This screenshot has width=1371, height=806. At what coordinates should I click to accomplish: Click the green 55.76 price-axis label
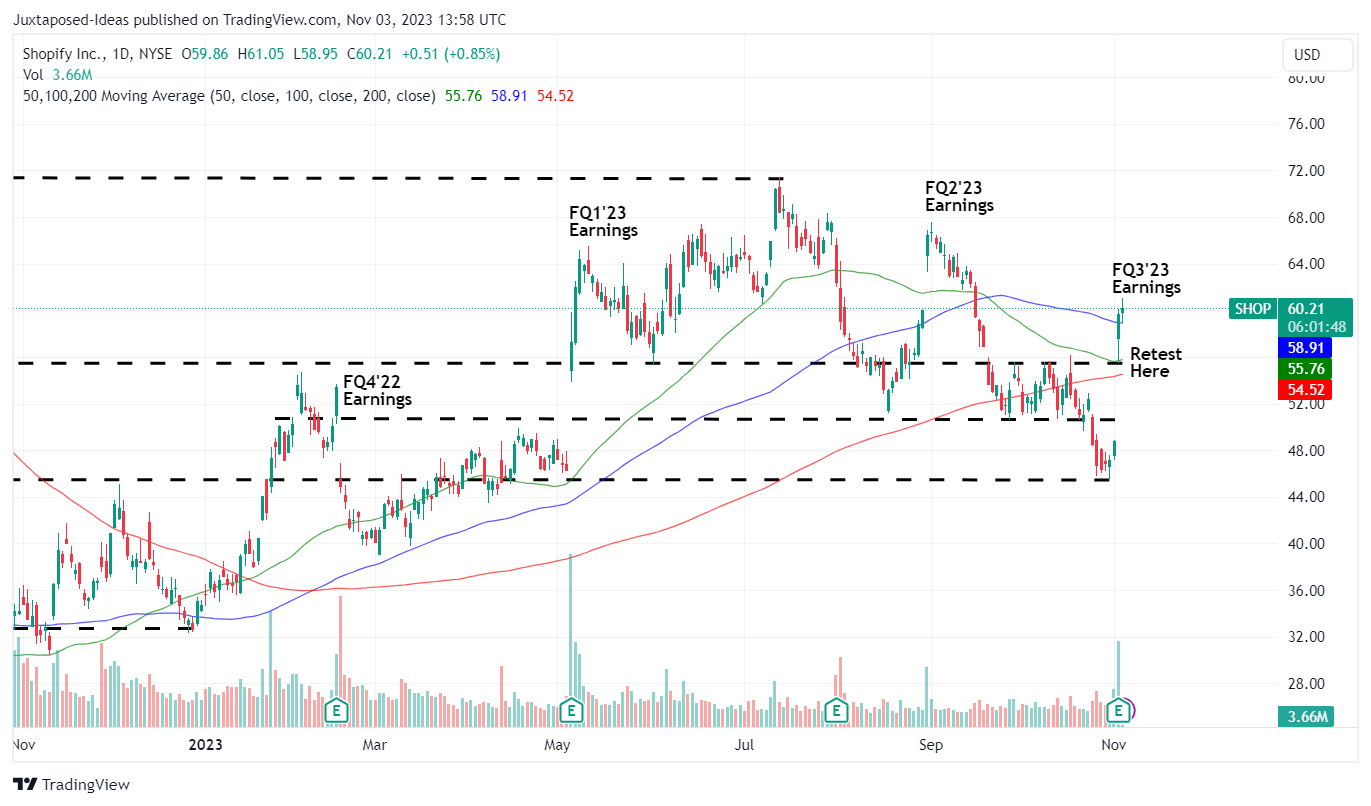pyautogui.click(x=1304, y=369)
